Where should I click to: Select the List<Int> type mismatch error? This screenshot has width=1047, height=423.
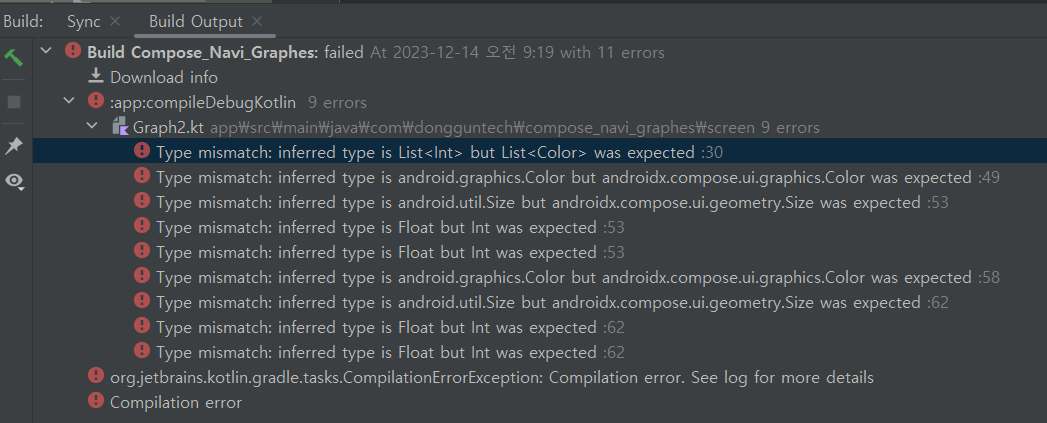pyautogui.click(x=425, y=152)
